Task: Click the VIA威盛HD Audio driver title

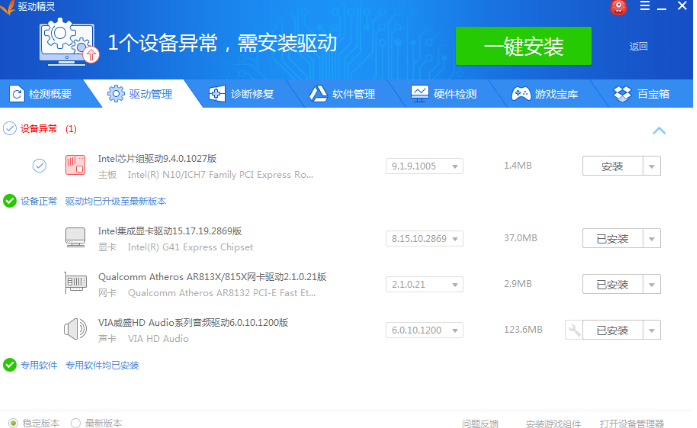Action: (x=193, y=323)
